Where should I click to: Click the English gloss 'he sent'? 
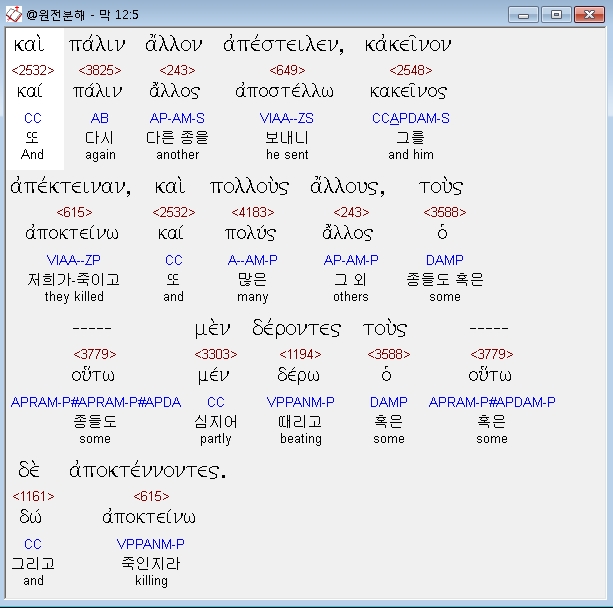[x=287, y=155]
